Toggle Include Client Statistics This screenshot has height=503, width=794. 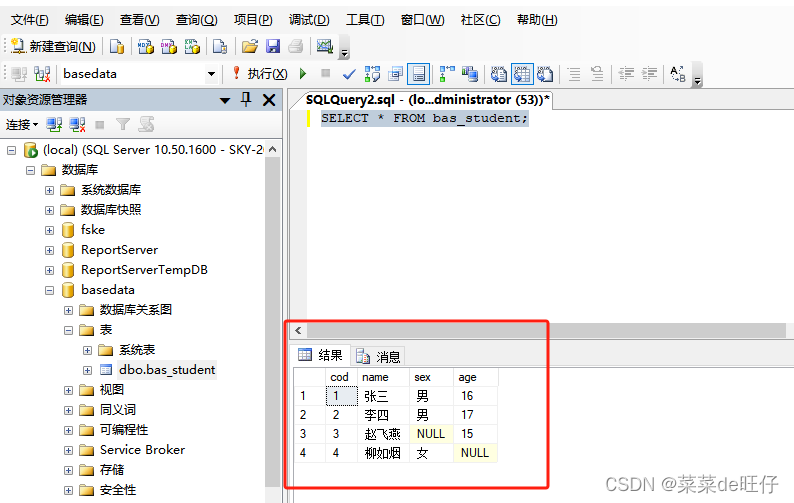point(470,74)
